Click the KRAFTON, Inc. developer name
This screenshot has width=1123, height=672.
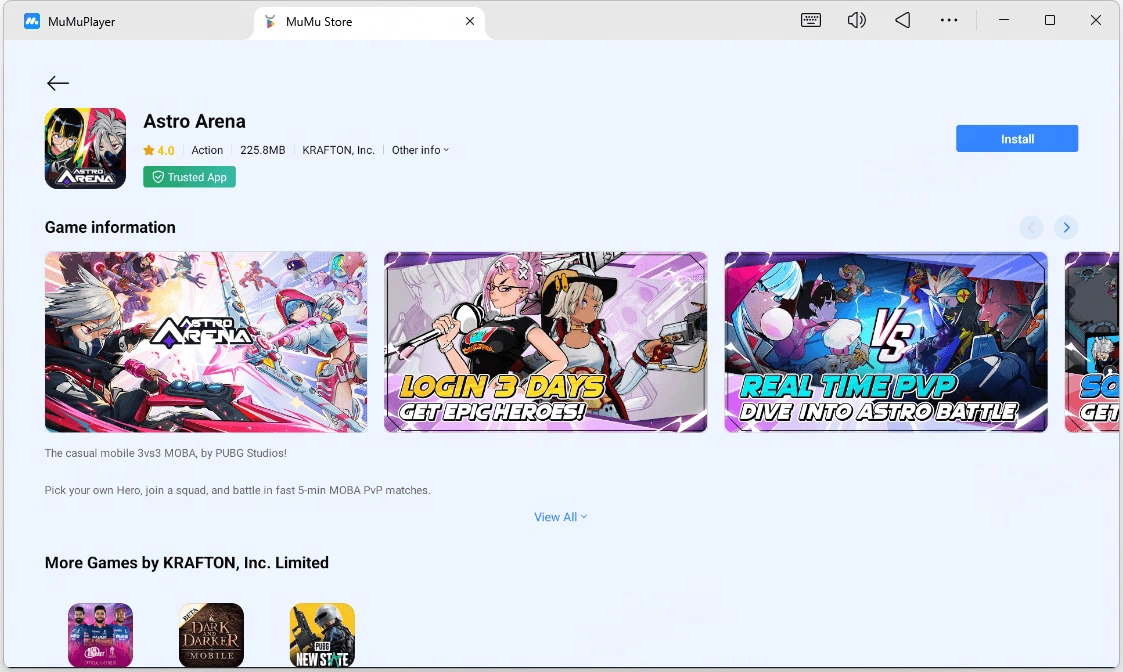pyautogui.click(x=338, y=150)
